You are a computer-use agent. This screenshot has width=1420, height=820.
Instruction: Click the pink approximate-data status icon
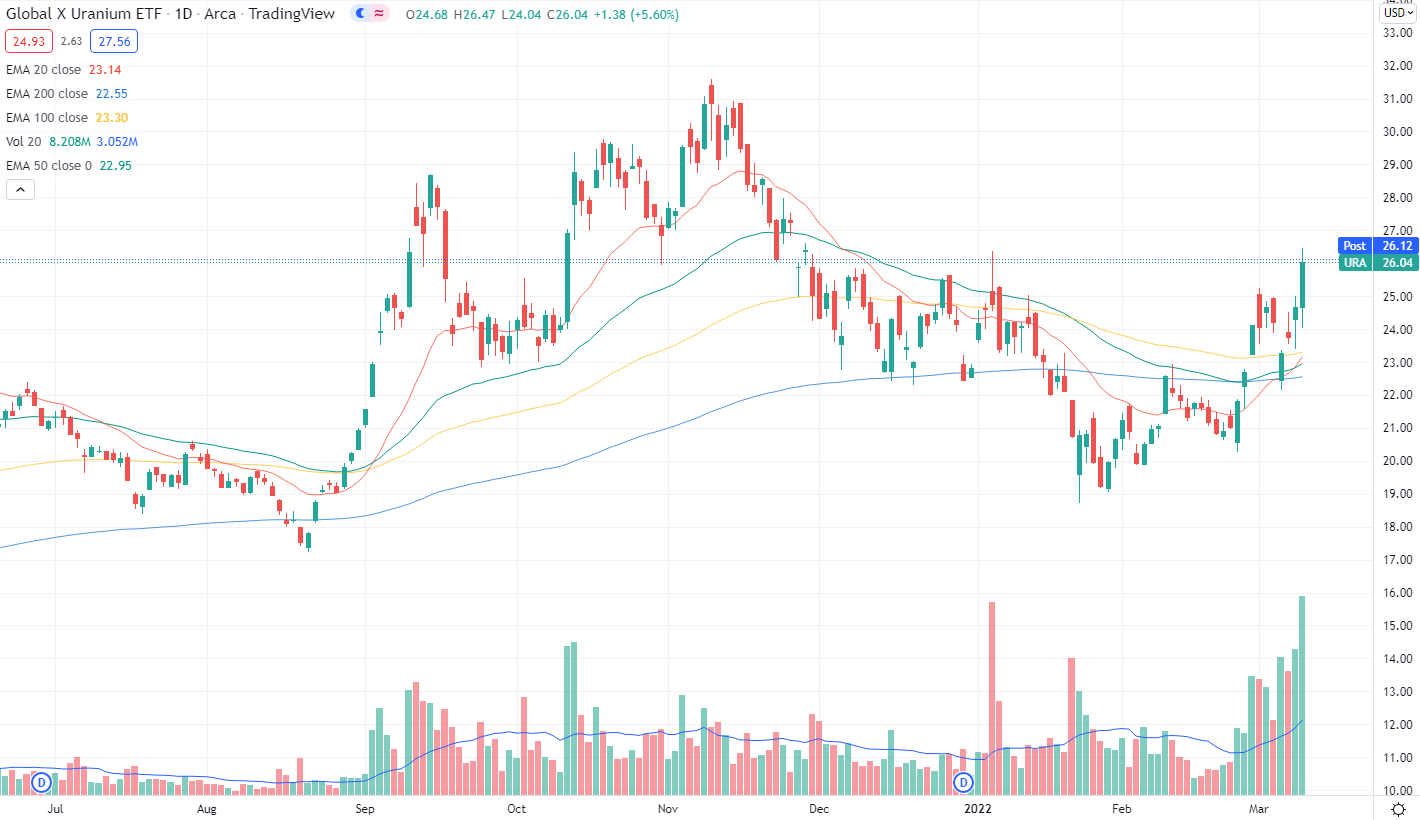379,14
